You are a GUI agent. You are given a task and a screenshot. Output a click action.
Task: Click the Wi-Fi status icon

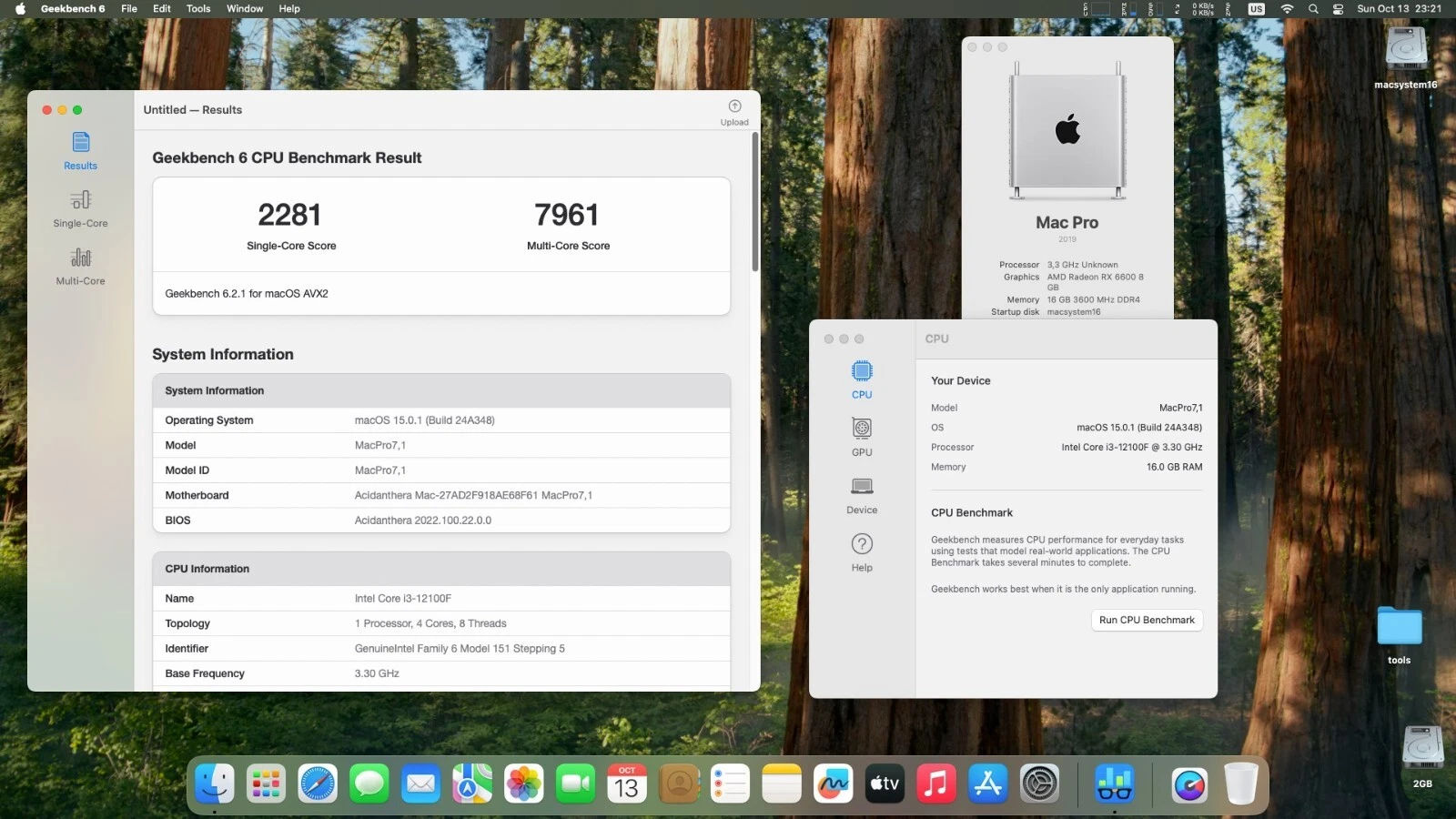click(1287, 9)
